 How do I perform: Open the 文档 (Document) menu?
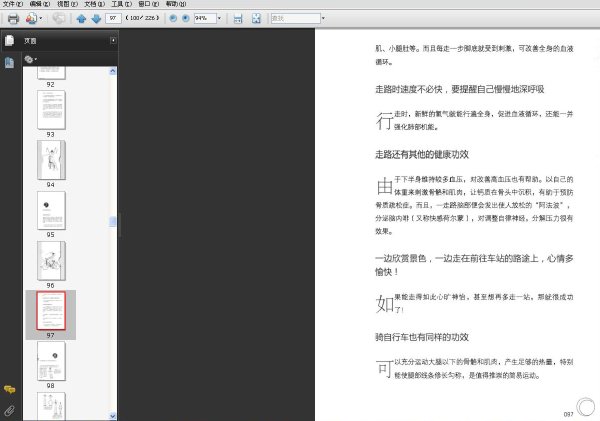pos(95,4)
